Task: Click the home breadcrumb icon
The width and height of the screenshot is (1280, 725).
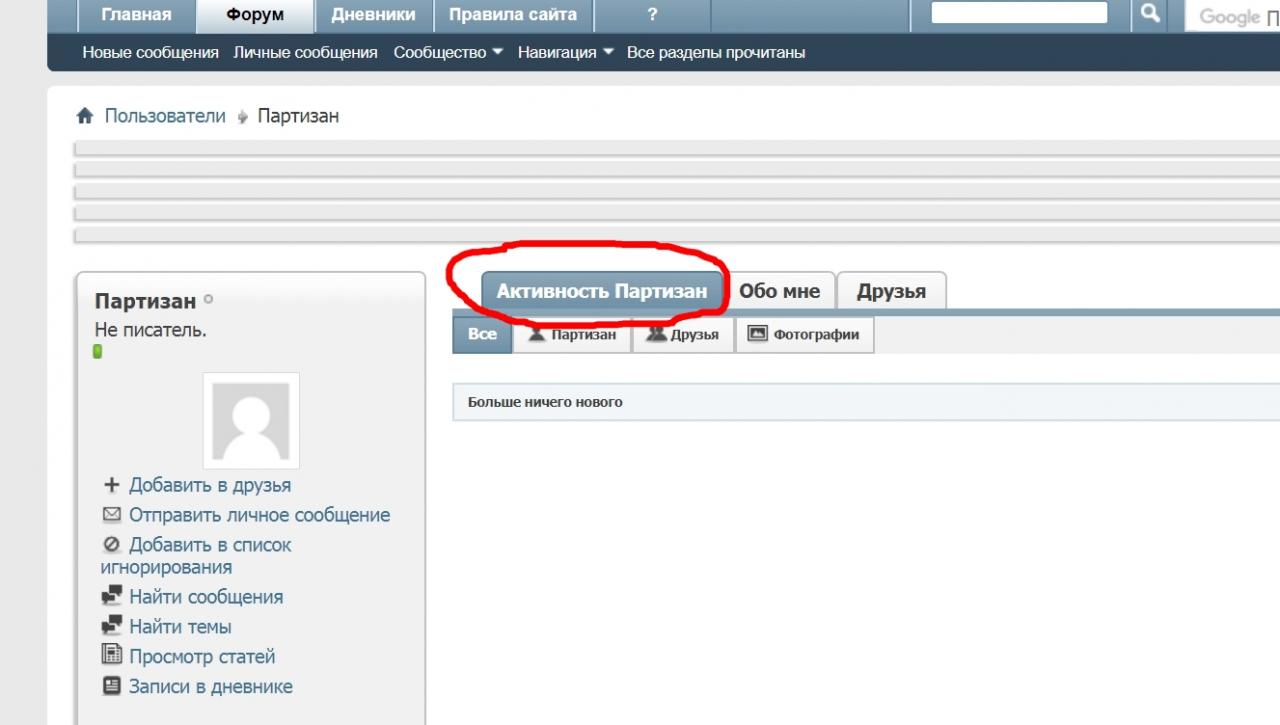Action: pyautogui.click(x=85, y=116)
